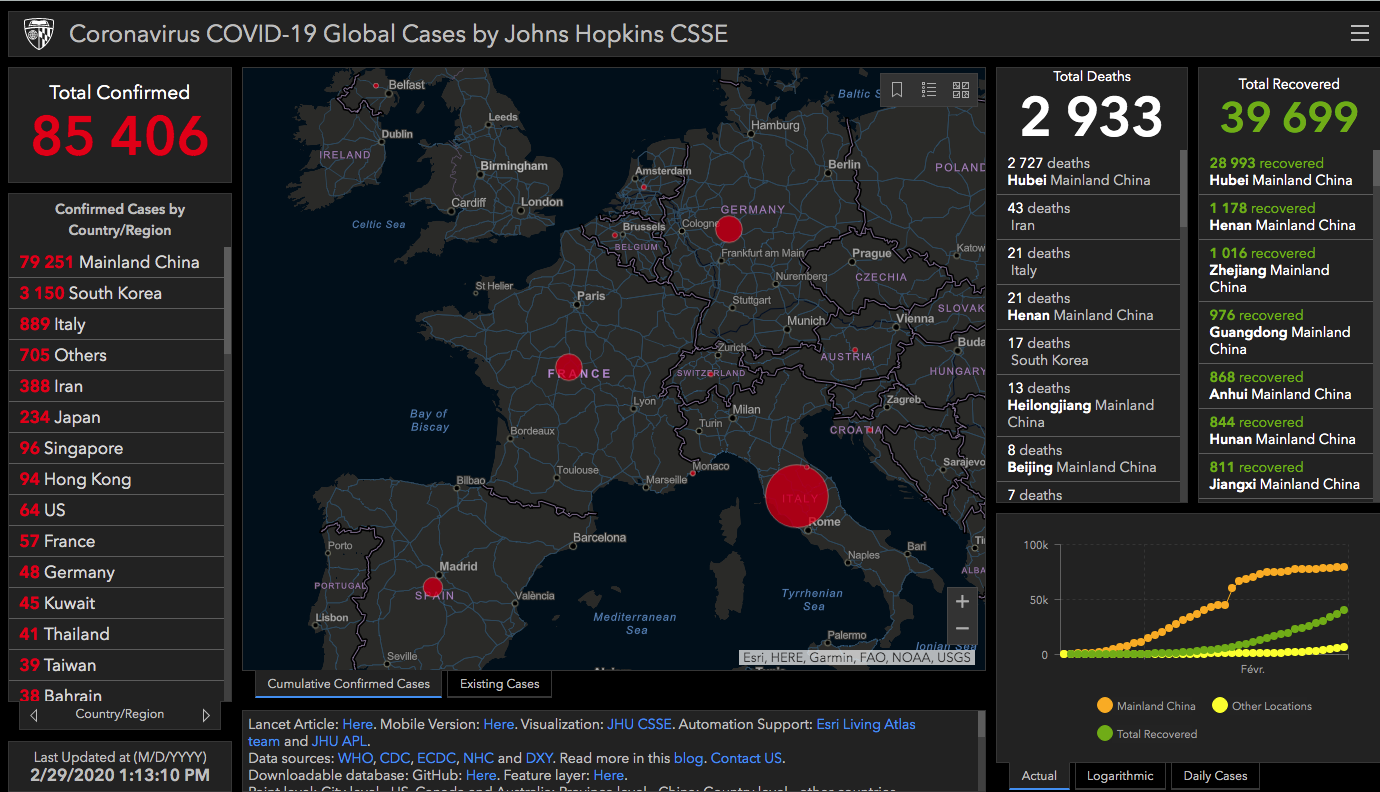Select 388 Iran in confirmed cases list
This screenshot has height=792, width=1380.
[116, 386]
